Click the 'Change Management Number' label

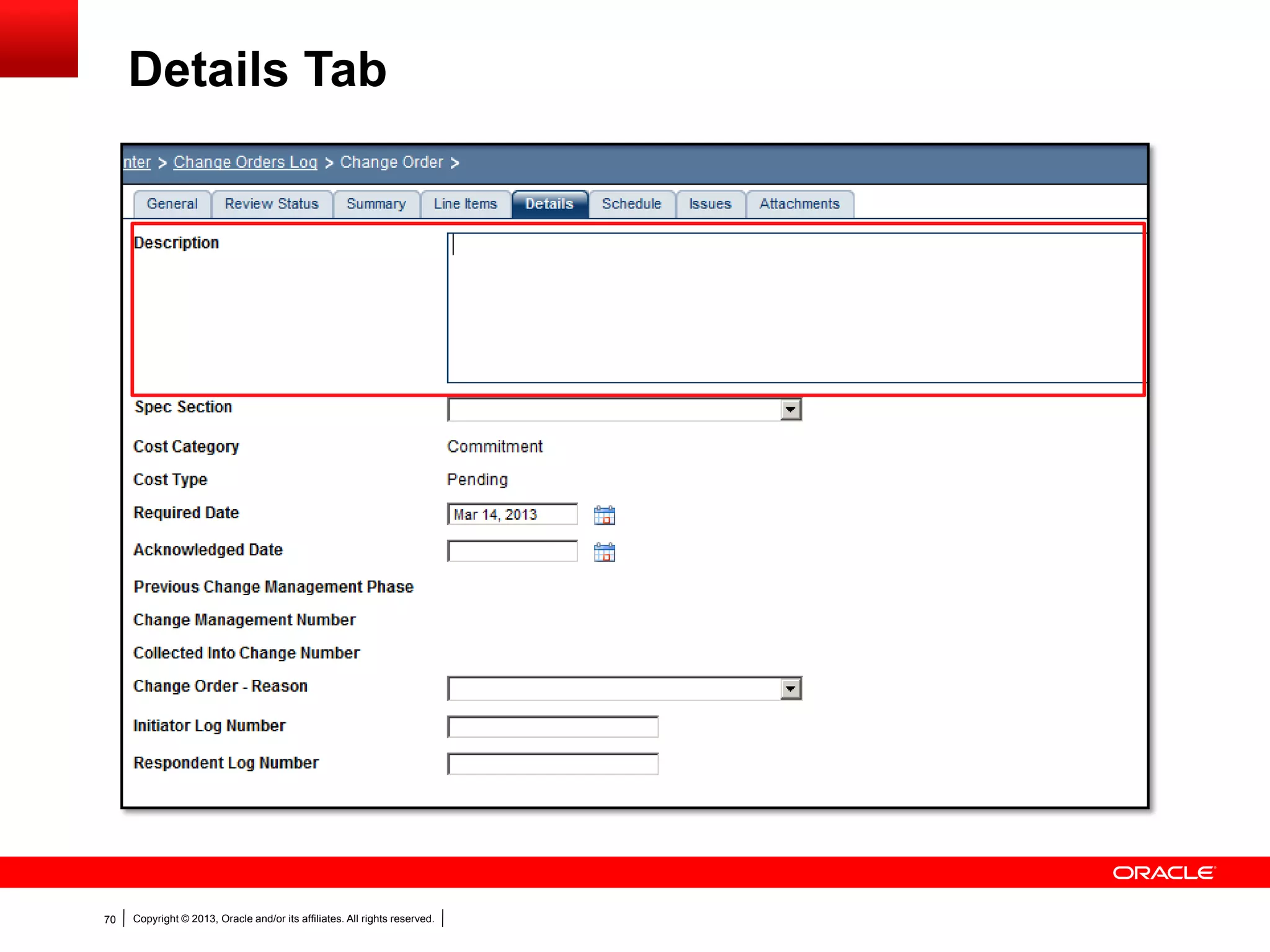click(245, 620)
